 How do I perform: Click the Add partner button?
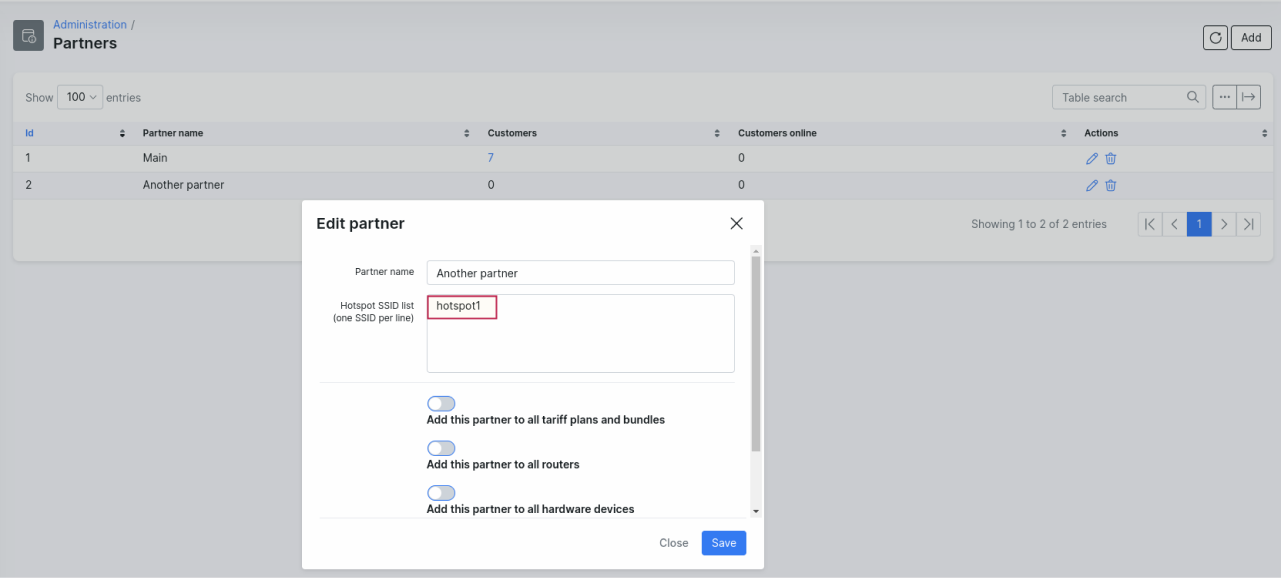1251,38
